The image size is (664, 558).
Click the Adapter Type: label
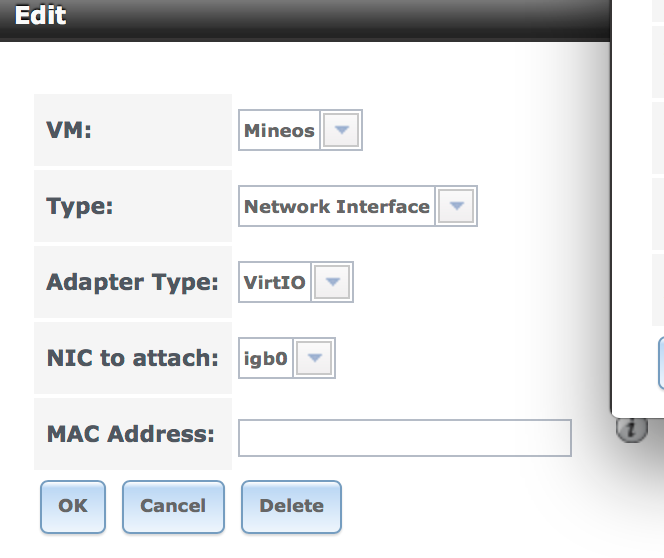pos(133,282)
